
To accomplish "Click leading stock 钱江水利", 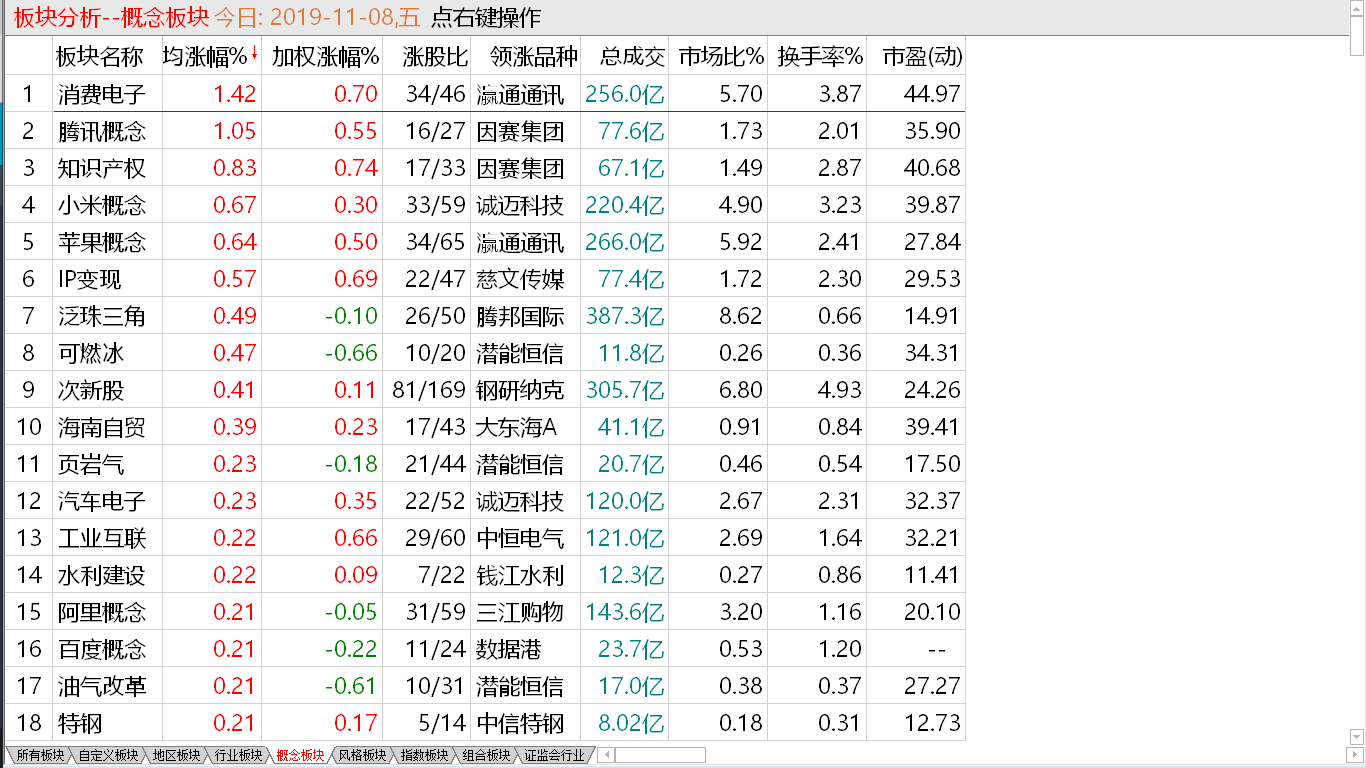I will pos(520,575).
